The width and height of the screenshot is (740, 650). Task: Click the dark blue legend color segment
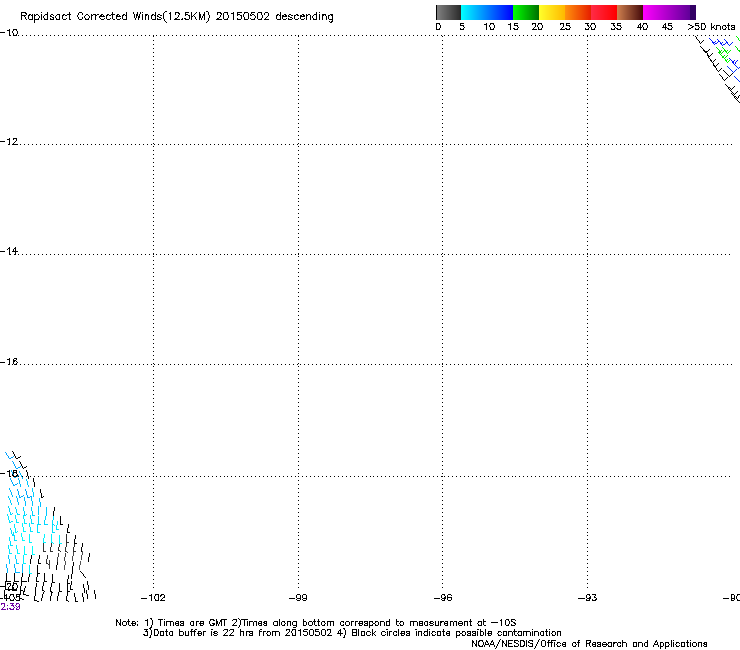(500, 12)
